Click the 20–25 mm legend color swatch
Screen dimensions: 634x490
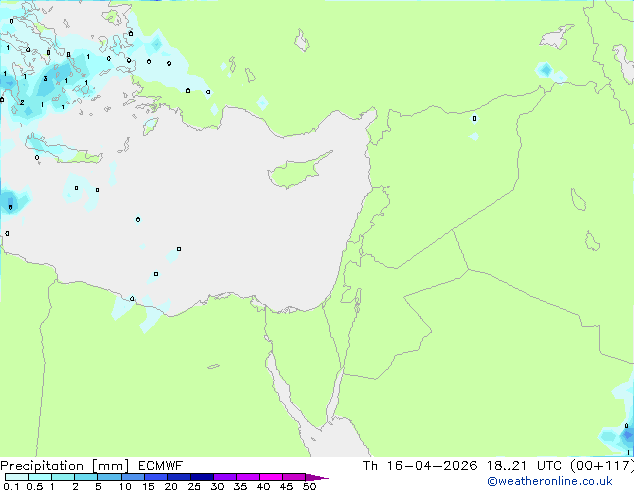pos(178,477)
